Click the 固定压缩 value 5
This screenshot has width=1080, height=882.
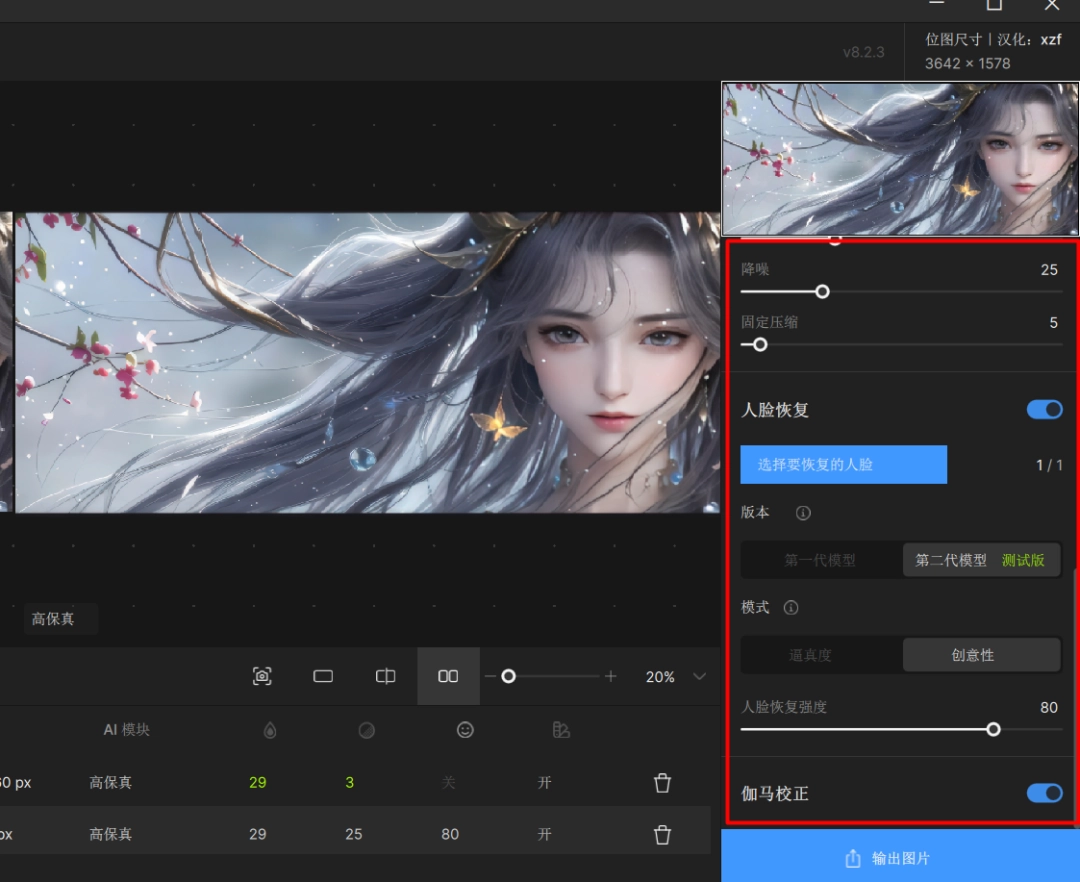coord(1053,323)
